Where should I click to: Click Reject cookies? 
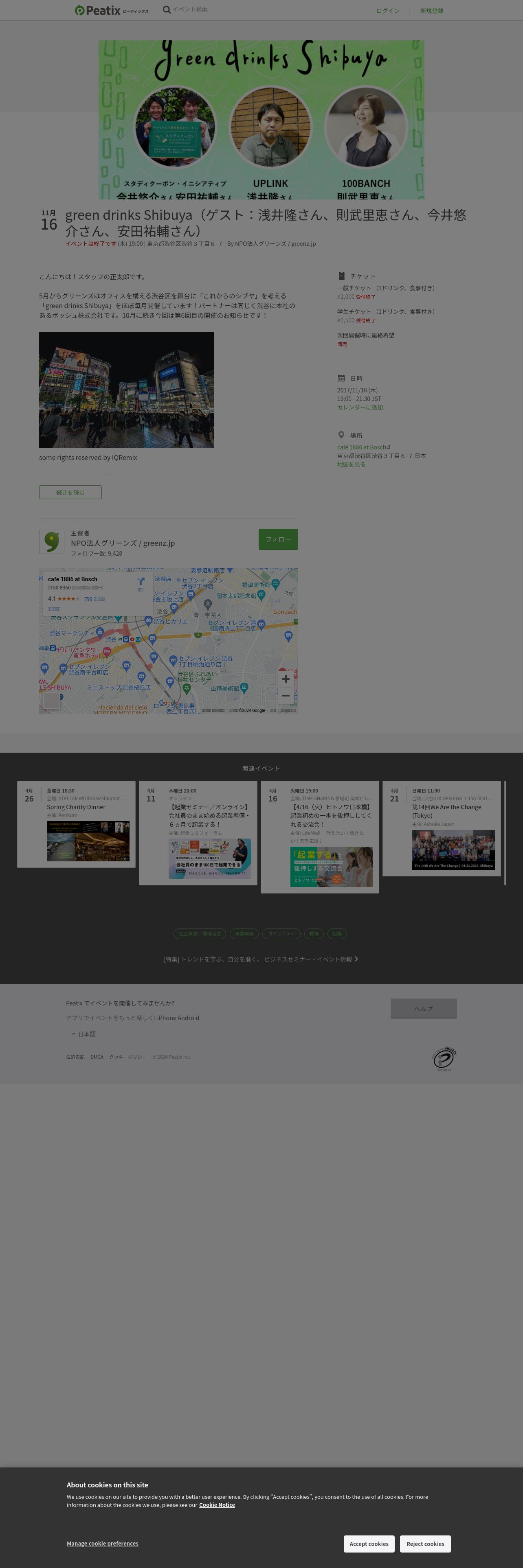pos(426,1544)
